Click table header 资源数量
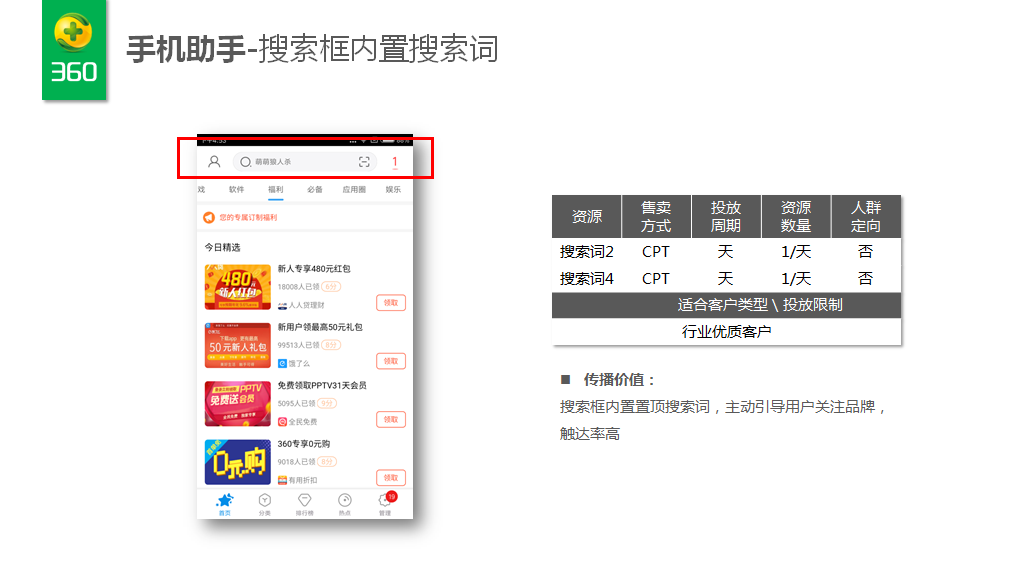This screenshot has height=564, width=1019. coord(795,216)
